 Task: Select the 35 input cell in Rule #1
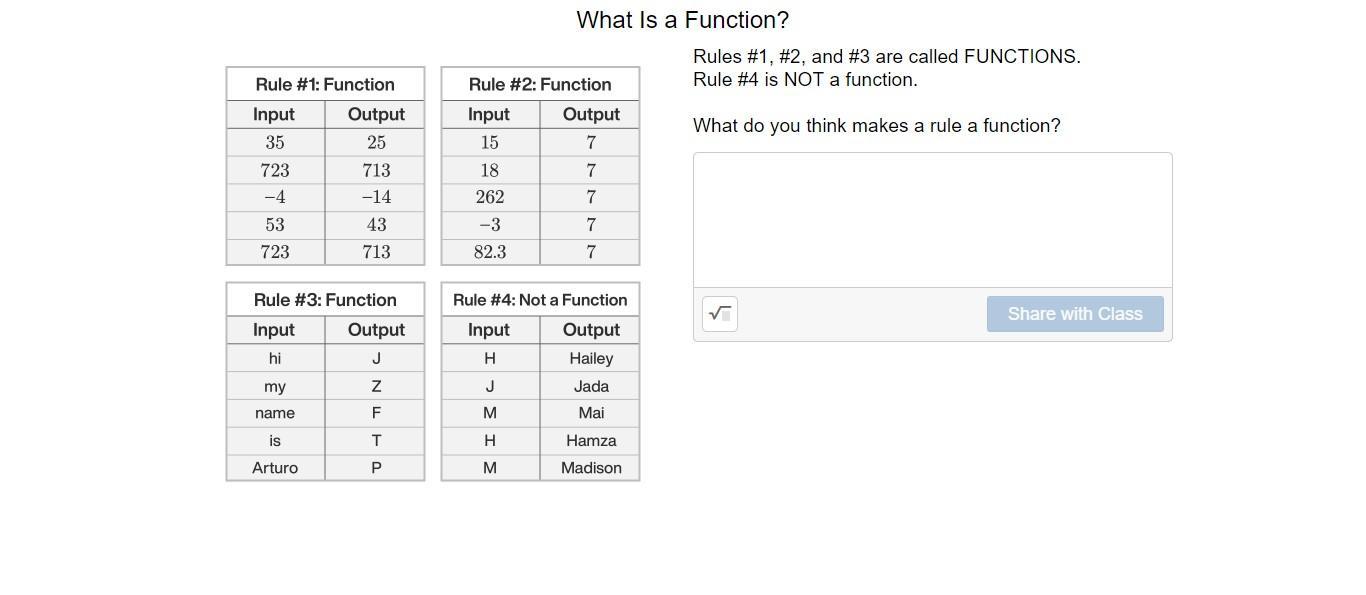275,143
